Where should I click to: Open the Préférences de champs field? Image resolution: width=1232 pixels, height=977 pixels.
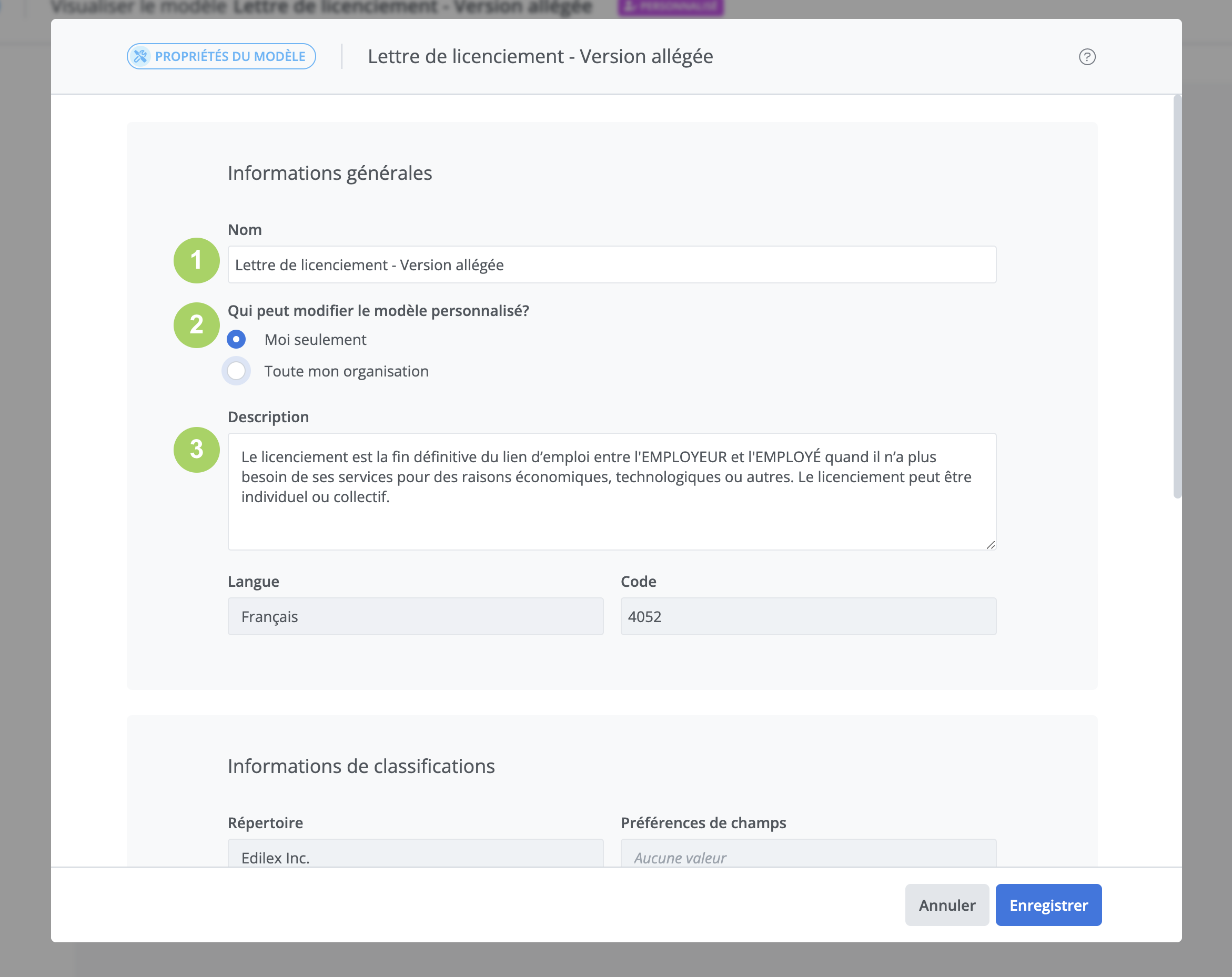(808, 854)
